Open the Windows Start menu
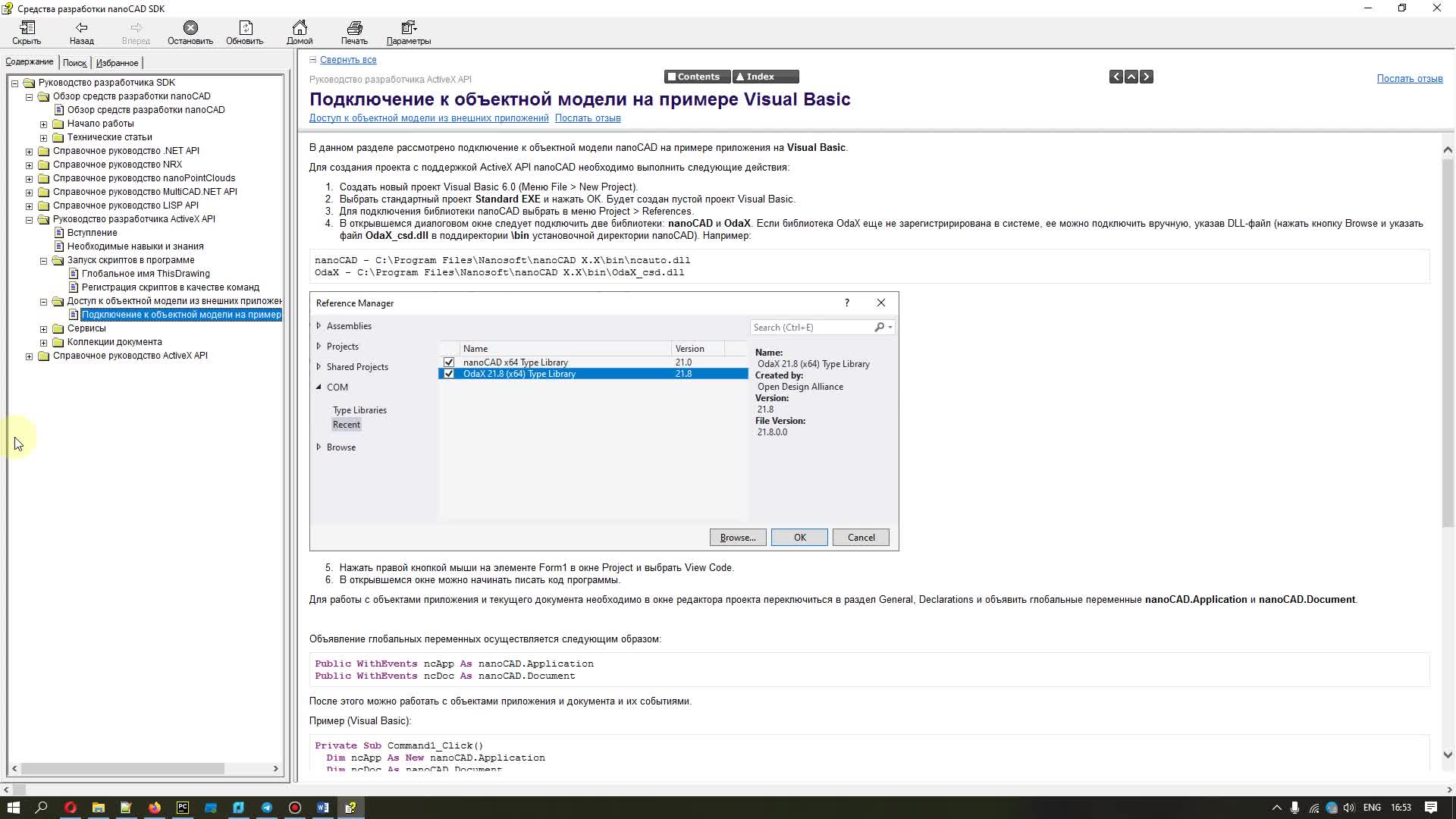 tap(14, 808)
